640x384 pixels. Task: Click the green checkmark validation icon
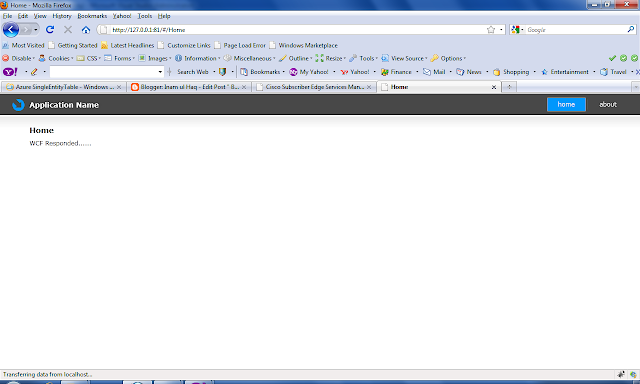point(612,58)
